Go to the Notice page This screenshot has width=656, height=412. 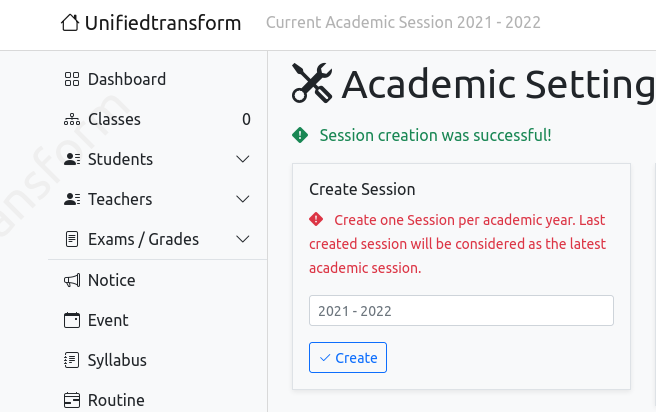pos(111,281)
